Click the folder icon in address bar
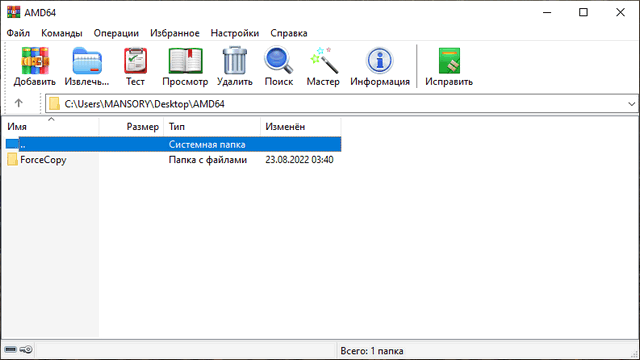This screenshot has height=360, width=640. click(x=54, y=104)
